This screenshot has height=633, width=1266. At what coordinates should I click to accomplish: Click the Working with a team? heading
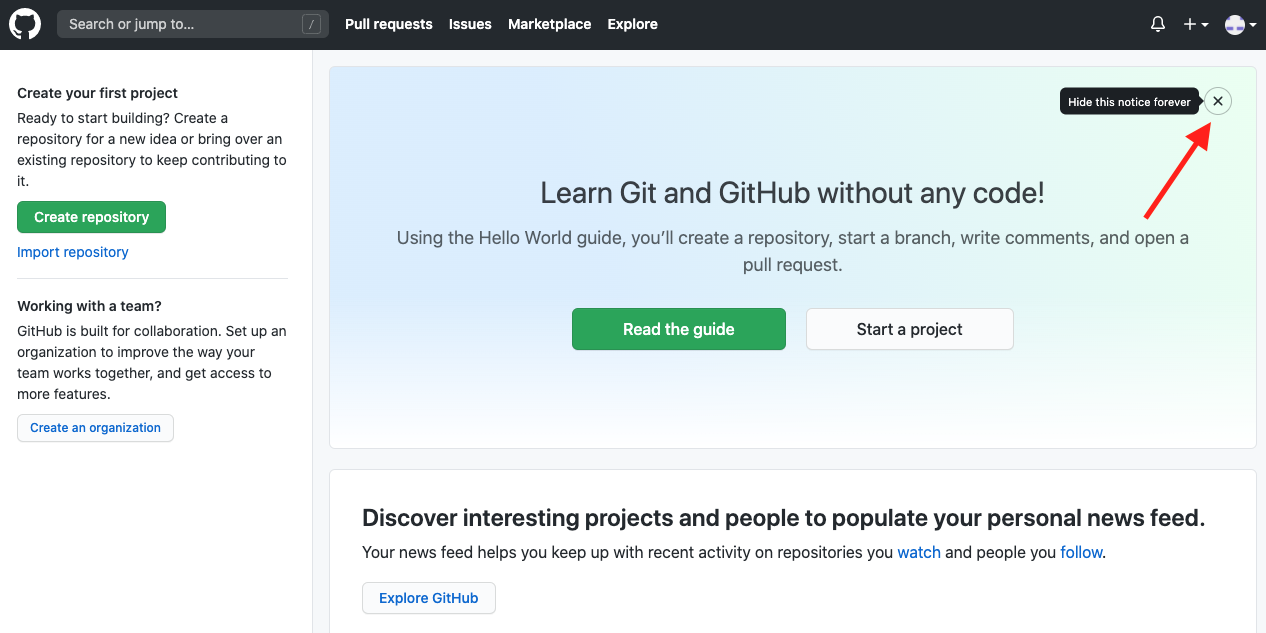pos(89,306)
